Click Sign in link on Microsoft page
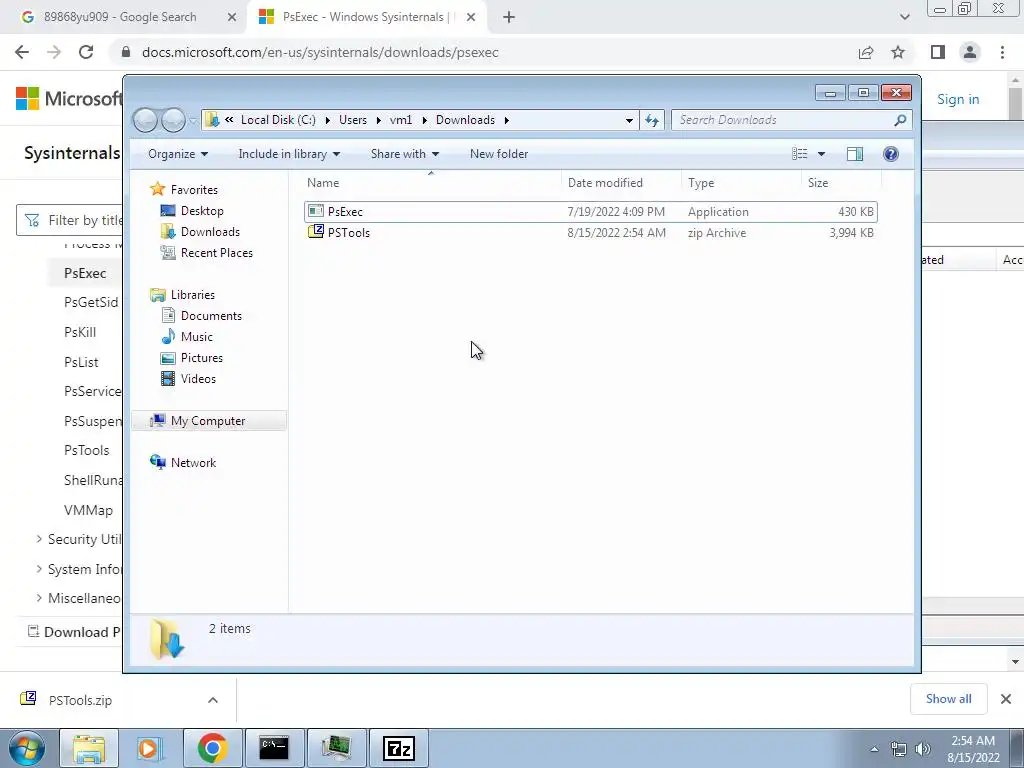1024x768 pixels. 958,99
